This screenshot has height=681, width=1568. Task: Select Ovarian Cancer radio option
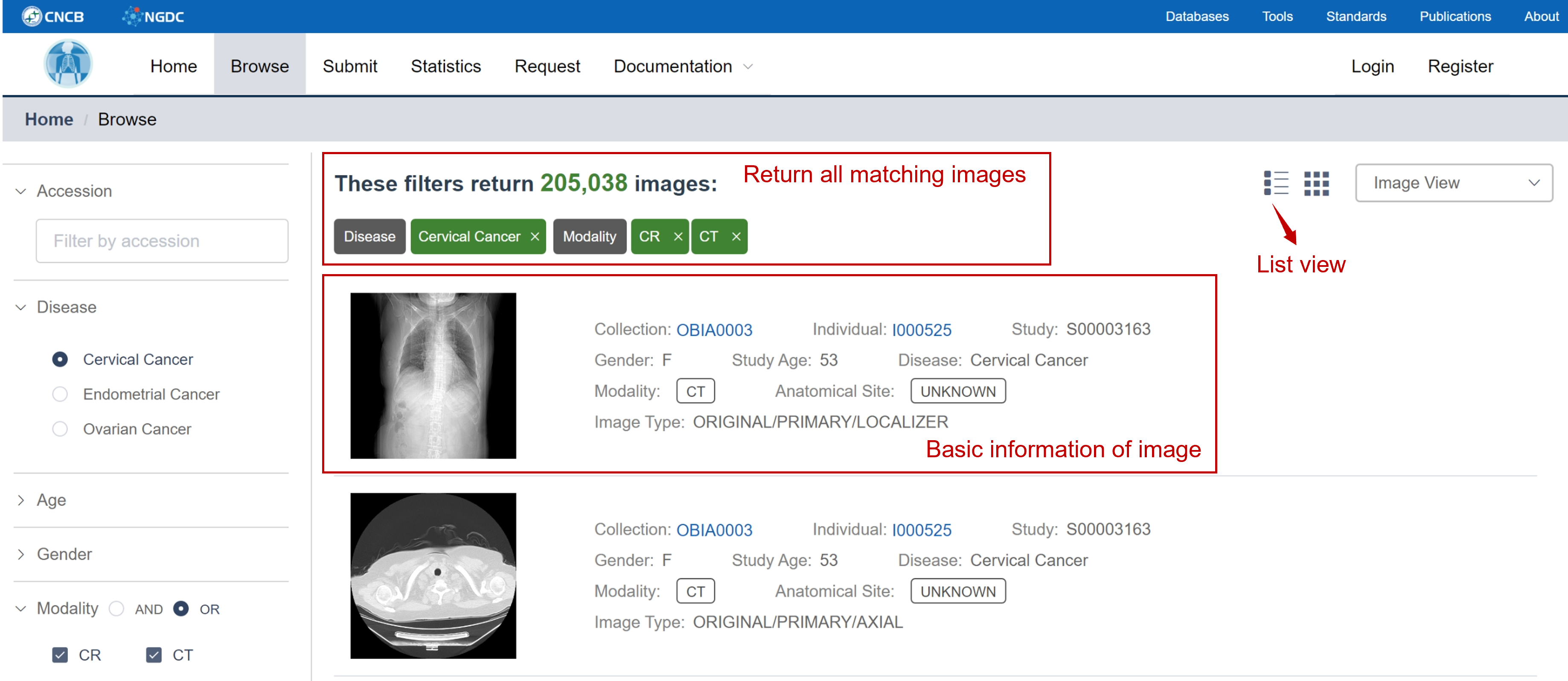pos(60,429)
